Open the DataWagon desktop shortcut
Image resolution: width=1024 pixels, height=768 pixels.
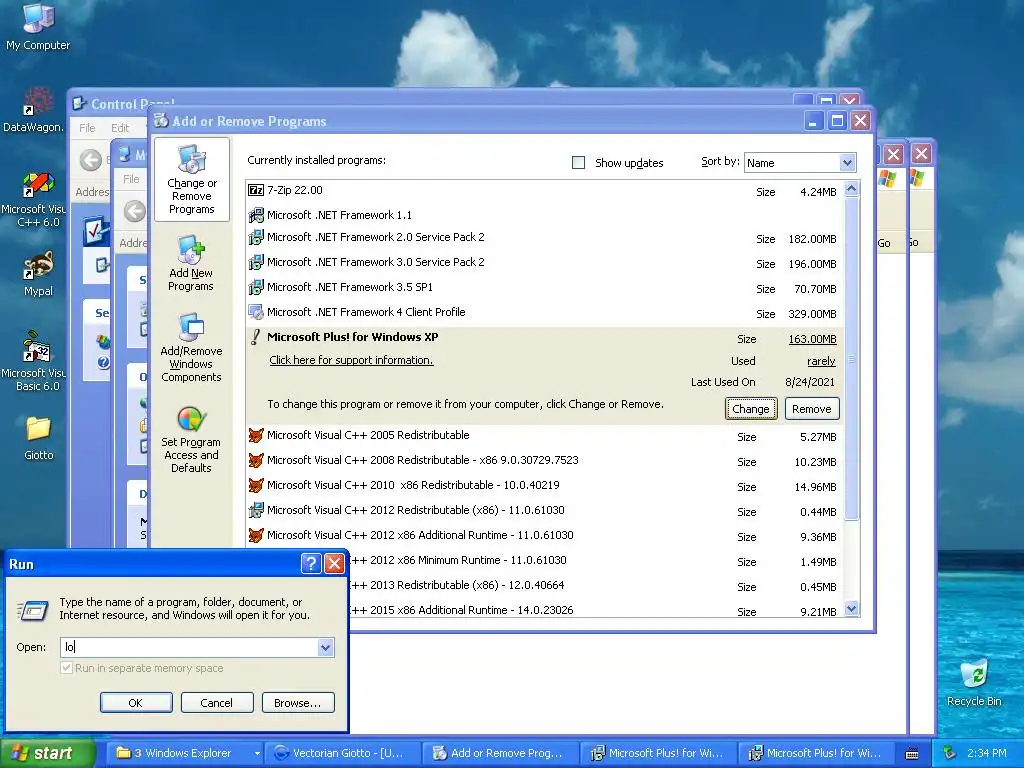point(34,110)
